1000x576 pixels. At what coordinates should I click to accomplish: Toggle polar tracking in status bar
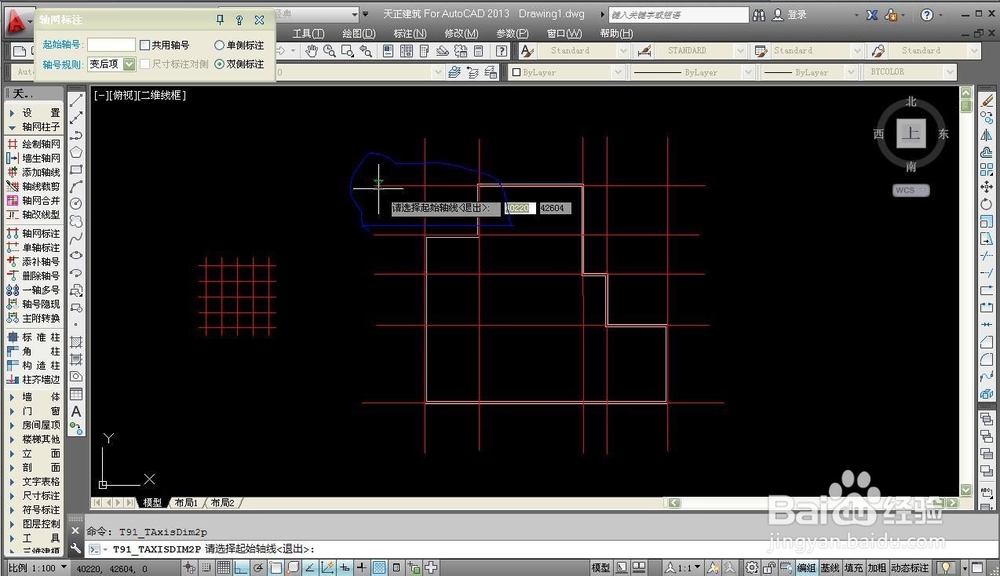[258, 567]
